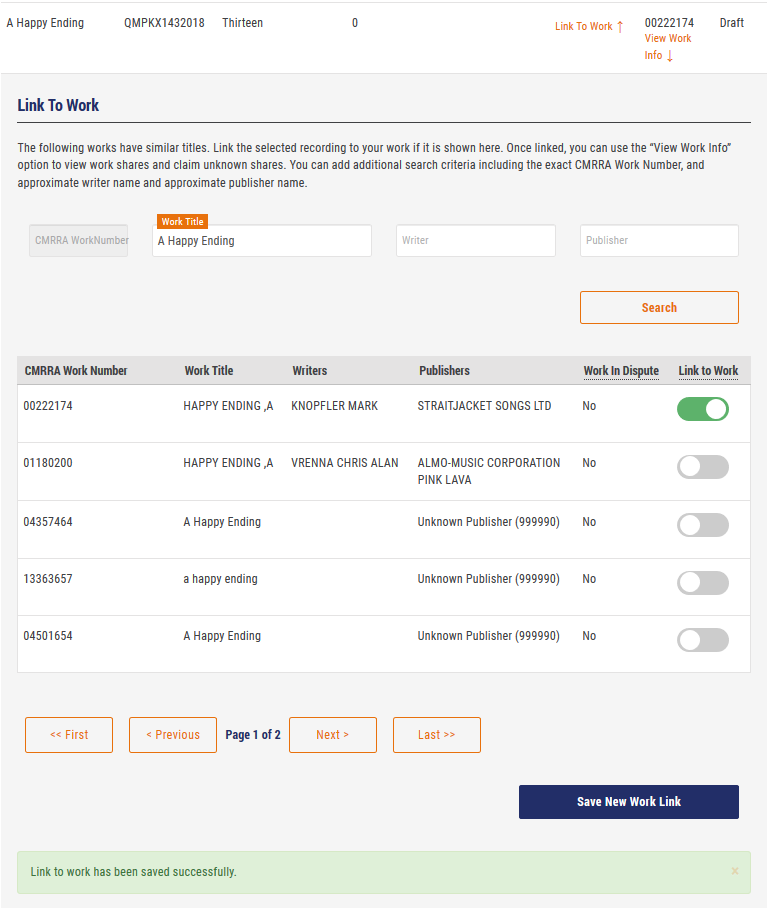Click into the Writer search field

[x=476, y=241]
